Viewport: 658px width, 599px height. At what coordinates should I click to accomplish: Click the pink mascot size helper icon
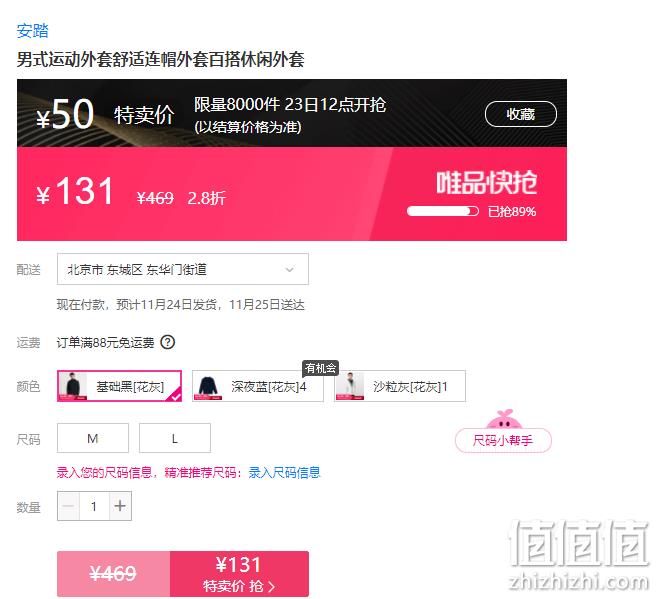click(504, 419)
